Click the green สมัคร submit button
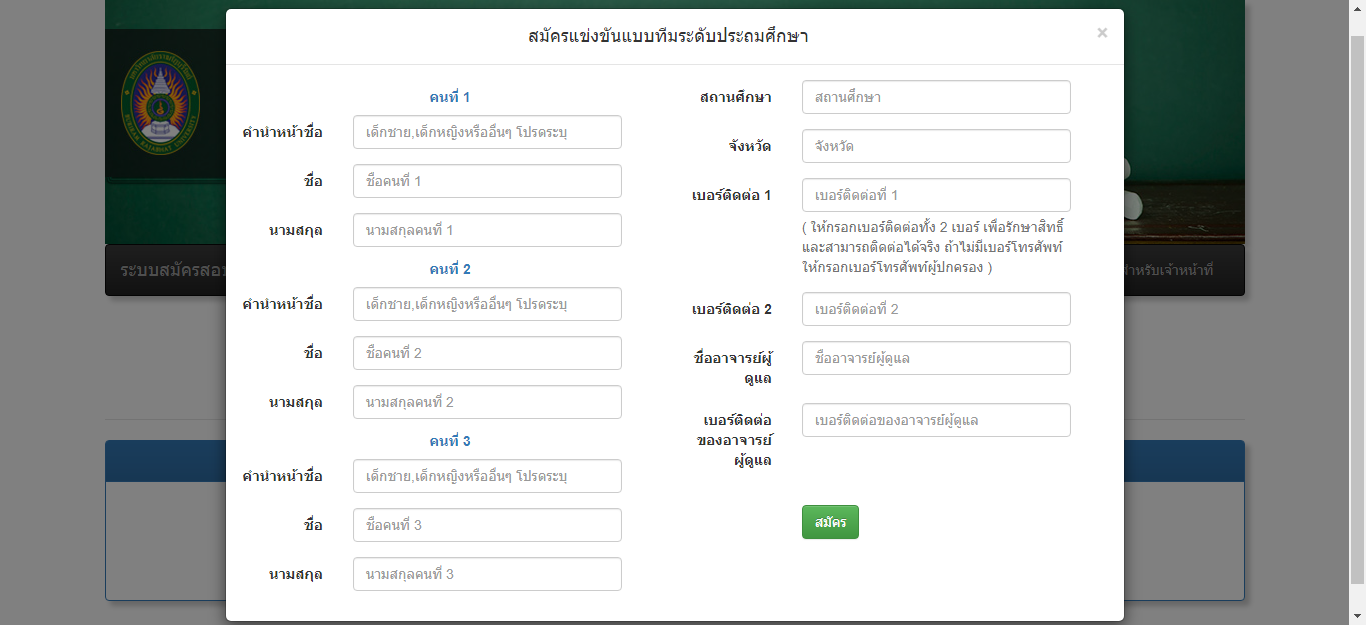The image size is (1366, 625). pyautogui.click(x=830, y=522)
